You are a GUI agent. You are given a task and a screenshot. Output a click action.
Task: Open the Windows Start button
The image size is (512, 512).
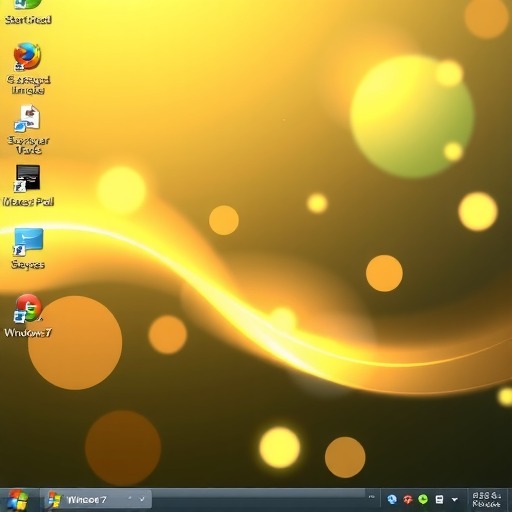pos(18,500)
